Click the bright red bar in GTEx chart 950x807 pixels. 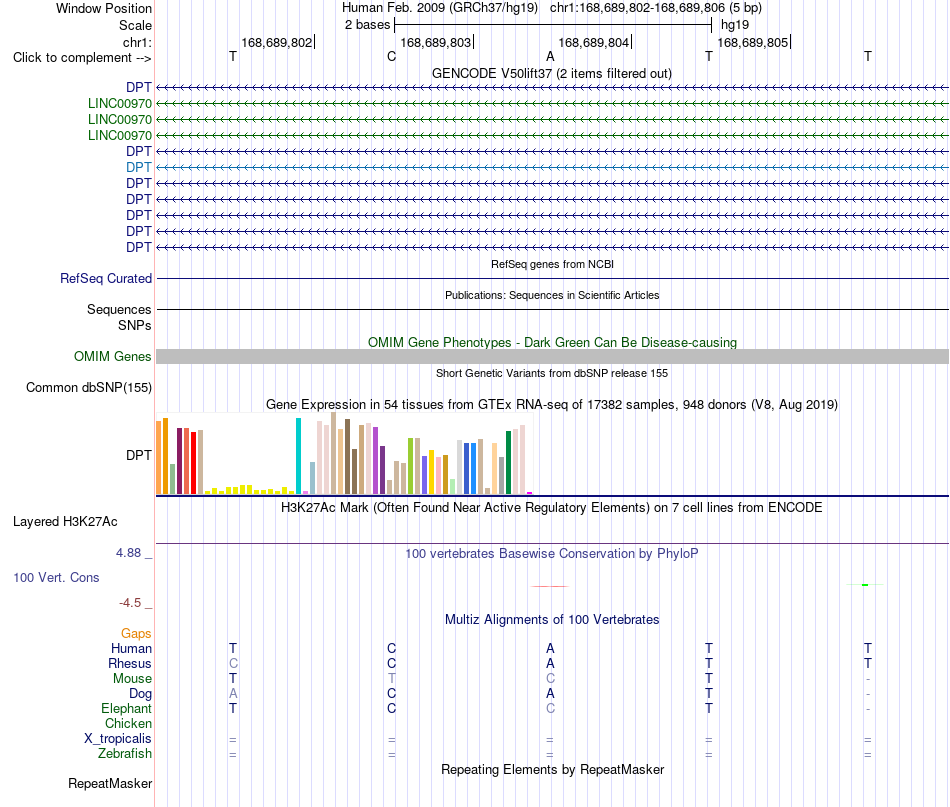193,463
